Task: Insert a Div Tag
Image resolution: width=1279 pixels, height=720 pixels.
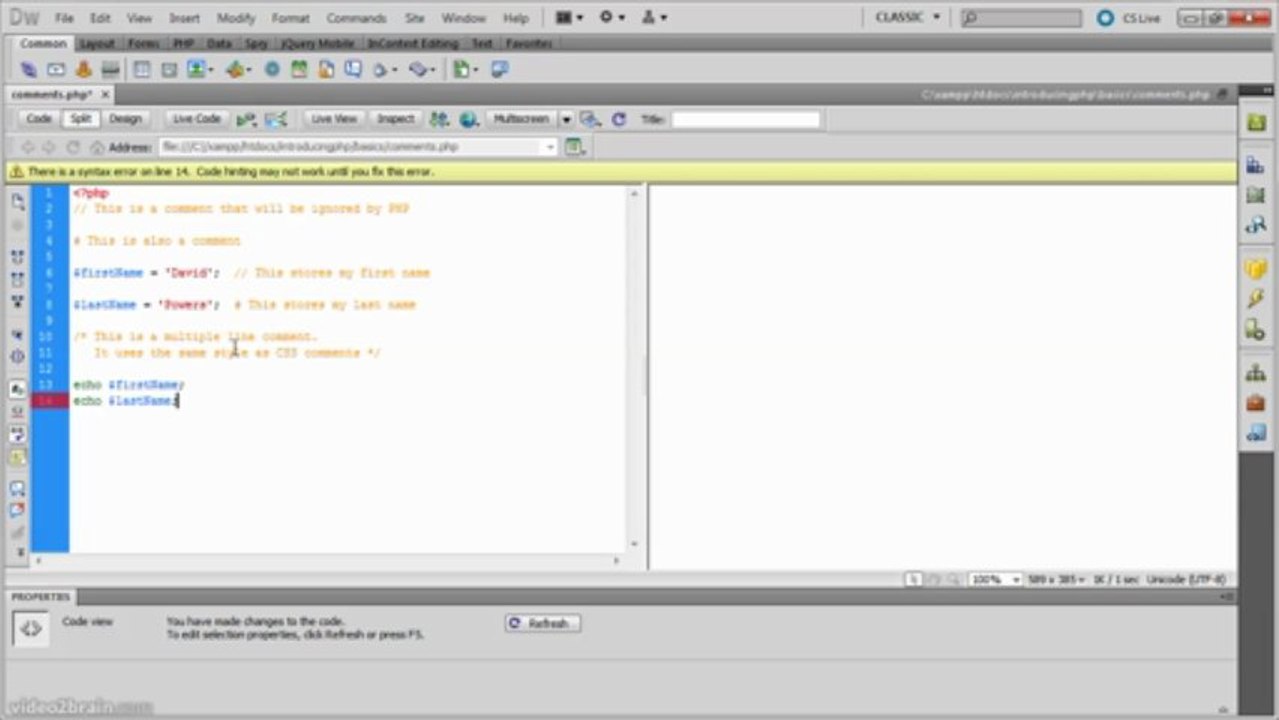Action: 169,70
